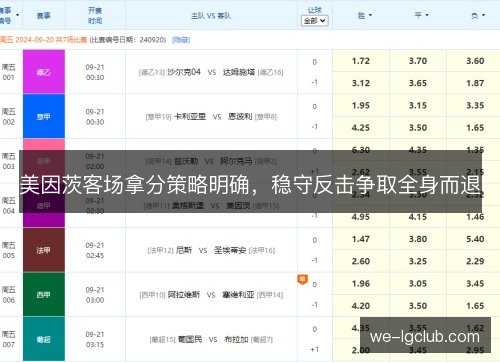The height and width of the screenshot is (362, 500).
Task: Click the orange 单 icon in row 006
Action: [x=302, y=279]
